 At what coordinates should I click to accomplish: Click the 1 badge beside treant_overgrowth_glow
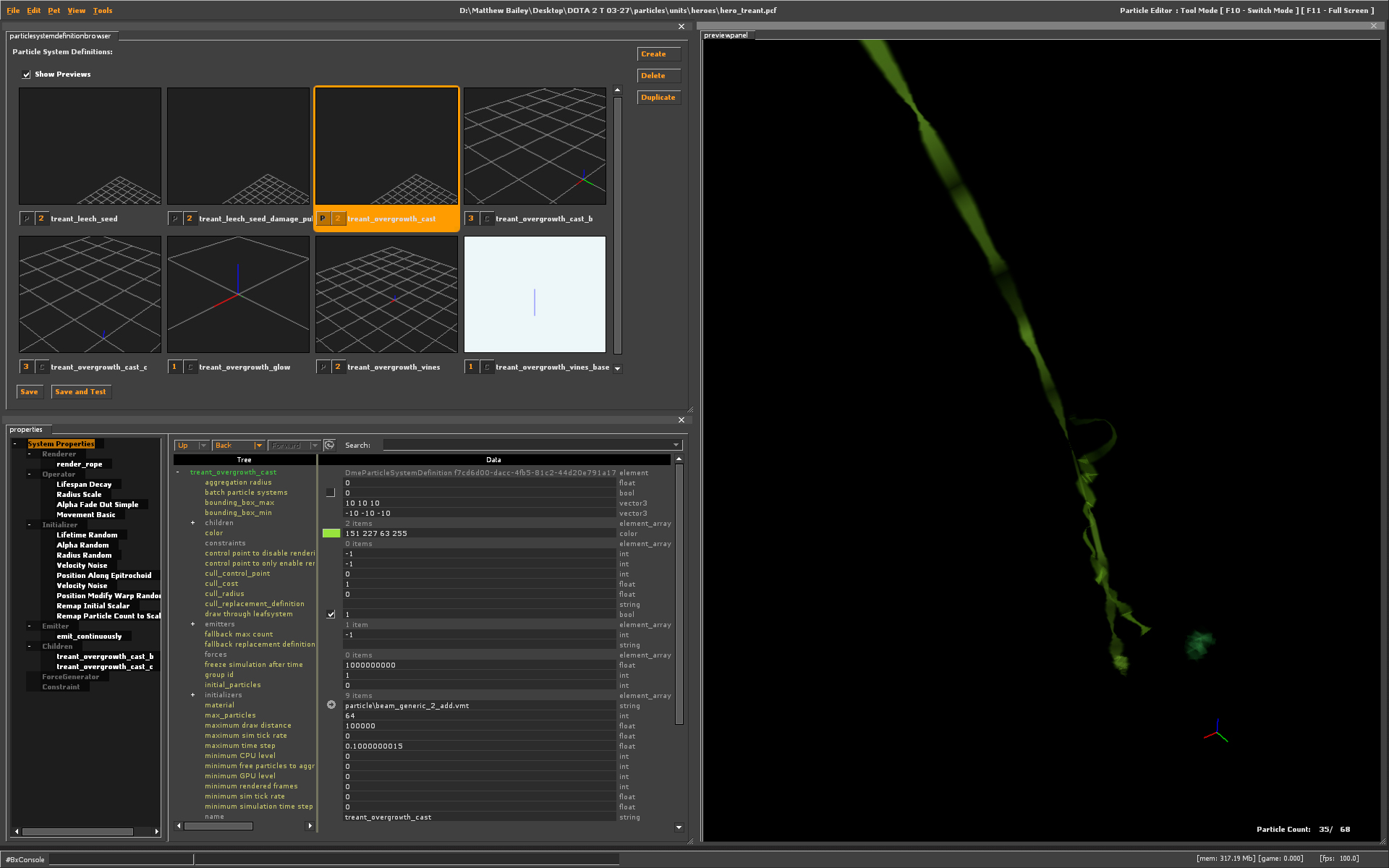click(x=174, y=367)
